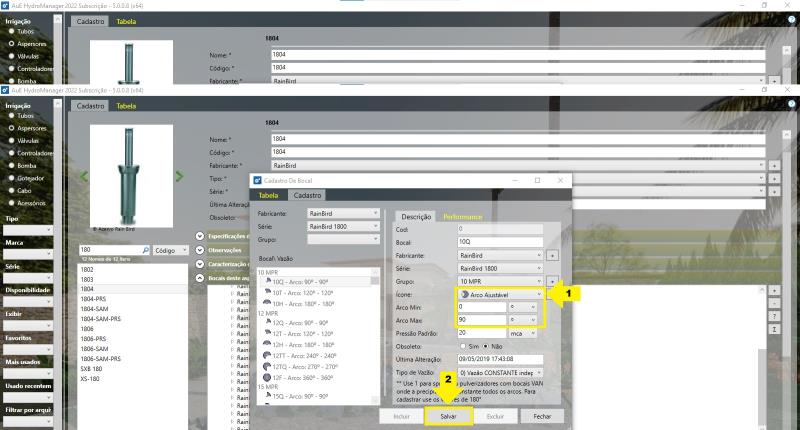Click the green next-image arrow beside sprinkler photo
Image resolution: width=800 pixels, height=430 pixels.
[179, 176]
